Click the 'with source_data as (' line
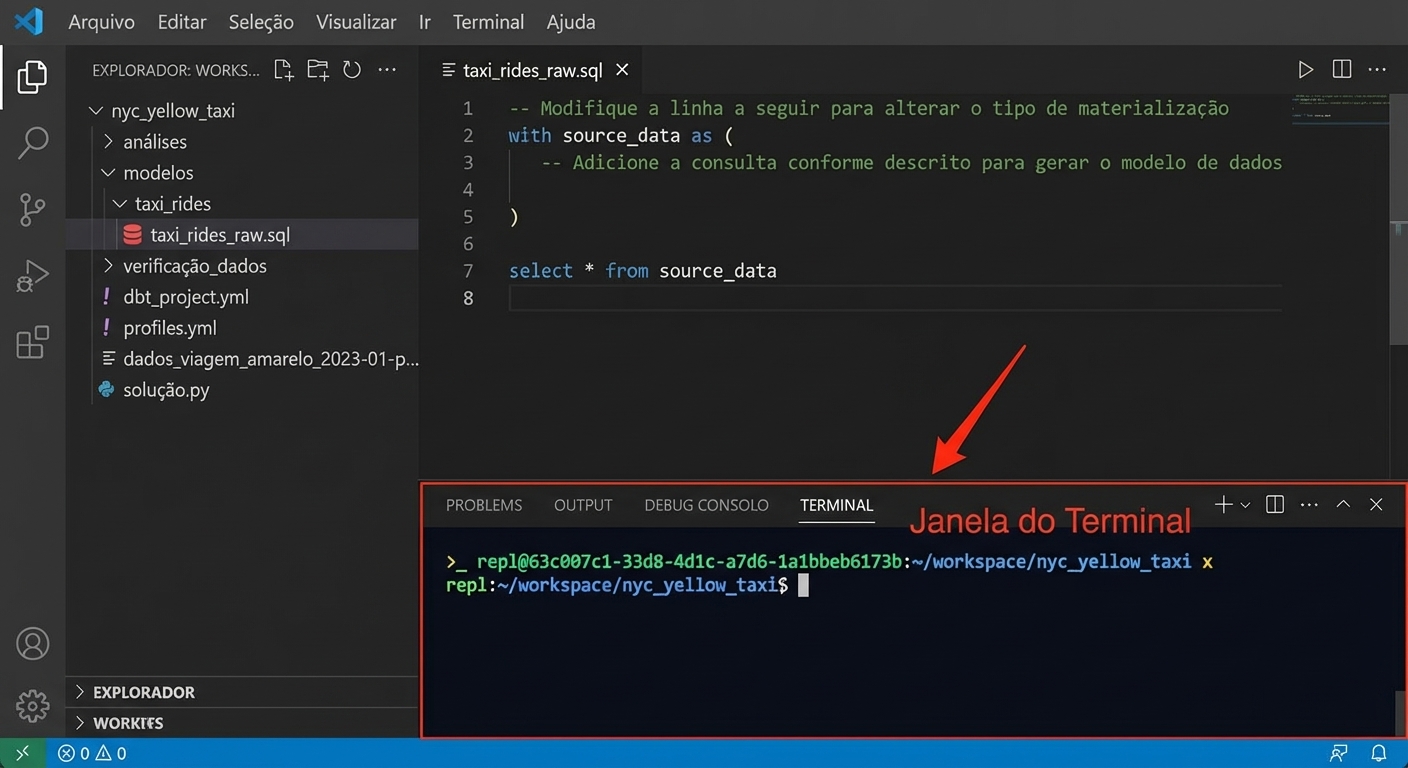This screenshot has width=1408, height=768. [620, 136]
